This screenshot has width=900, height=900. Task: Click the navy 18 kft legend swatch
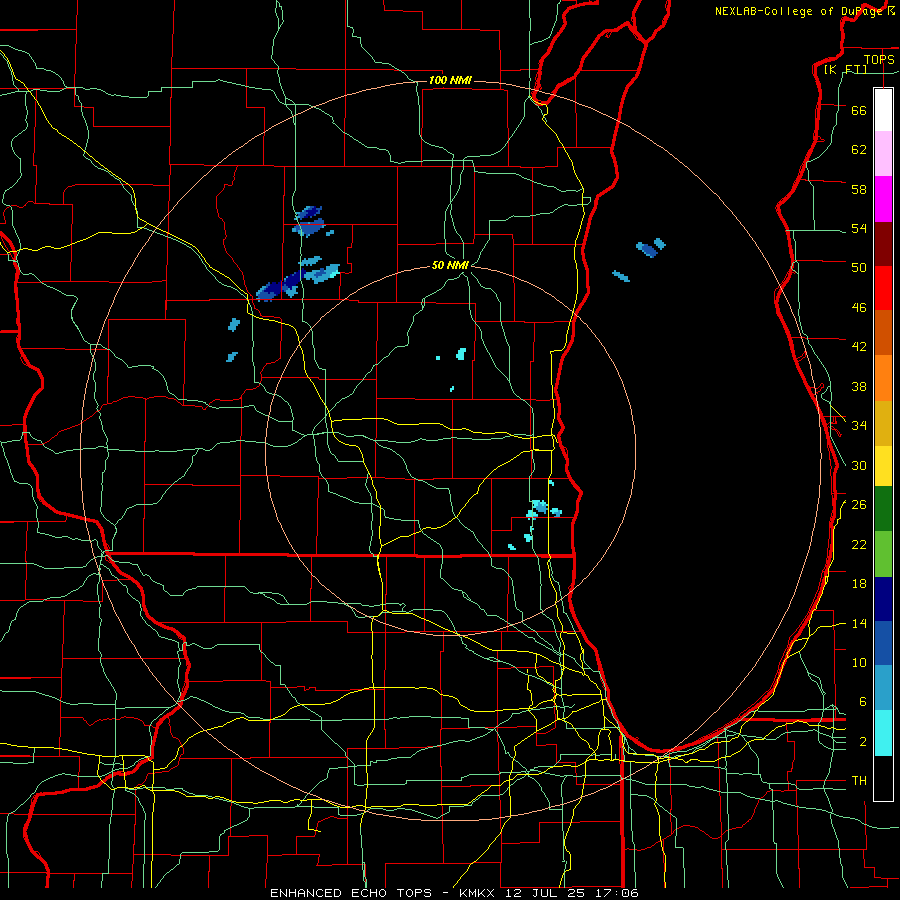tap(883, 599)
